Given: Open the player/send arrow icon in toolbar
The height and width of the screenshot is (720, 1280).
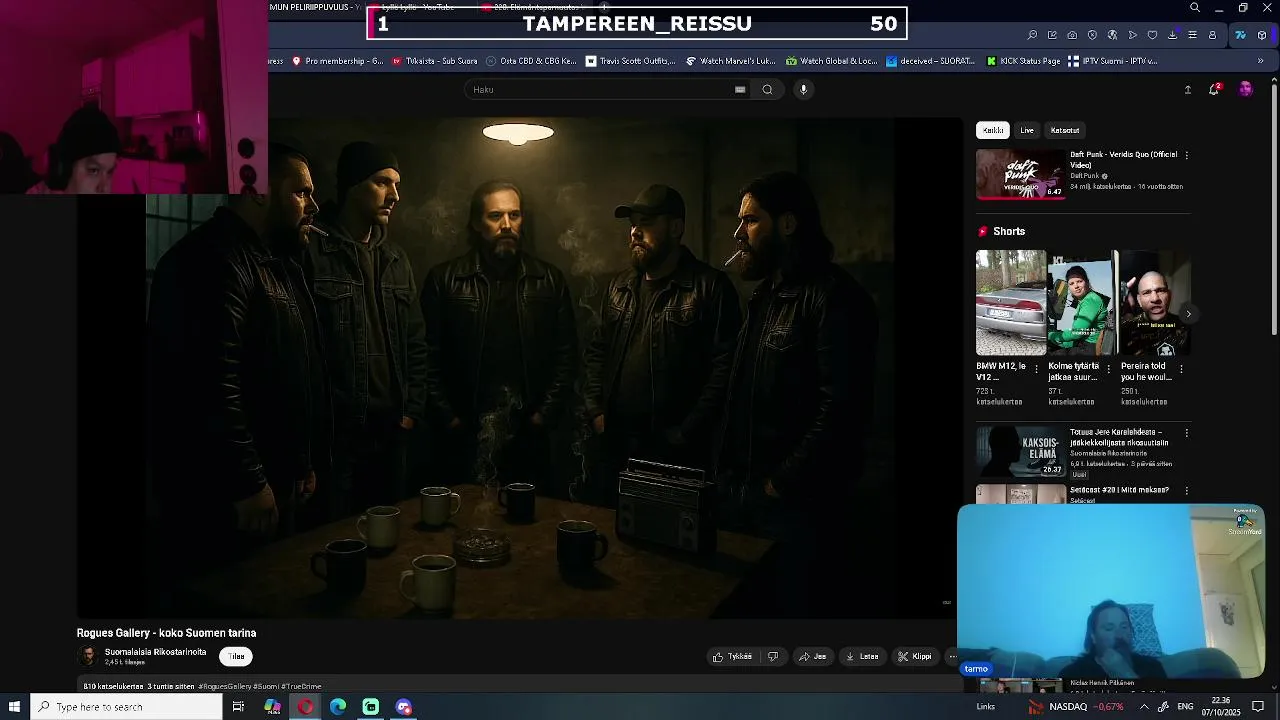Looking at the screenshot, I should point(1132,35).
